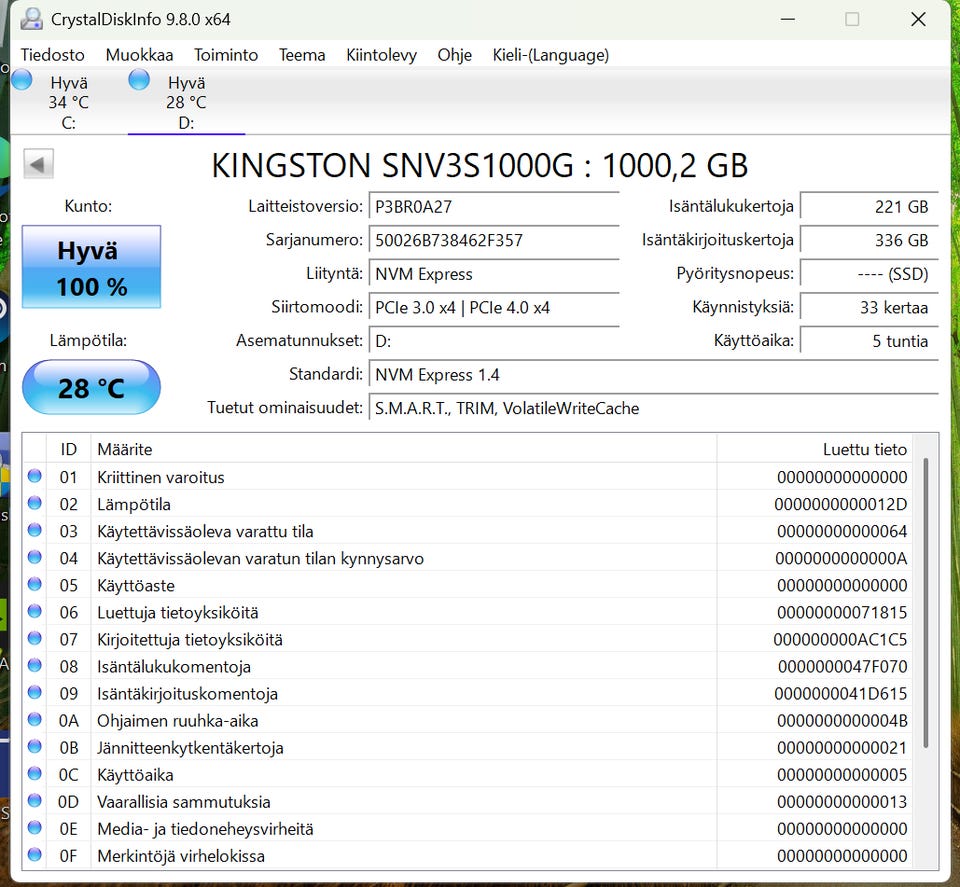The width and height of the screenshot is (960, 887).
Task: Click the blue status orb for drive C:
Action: coord(21,80)
